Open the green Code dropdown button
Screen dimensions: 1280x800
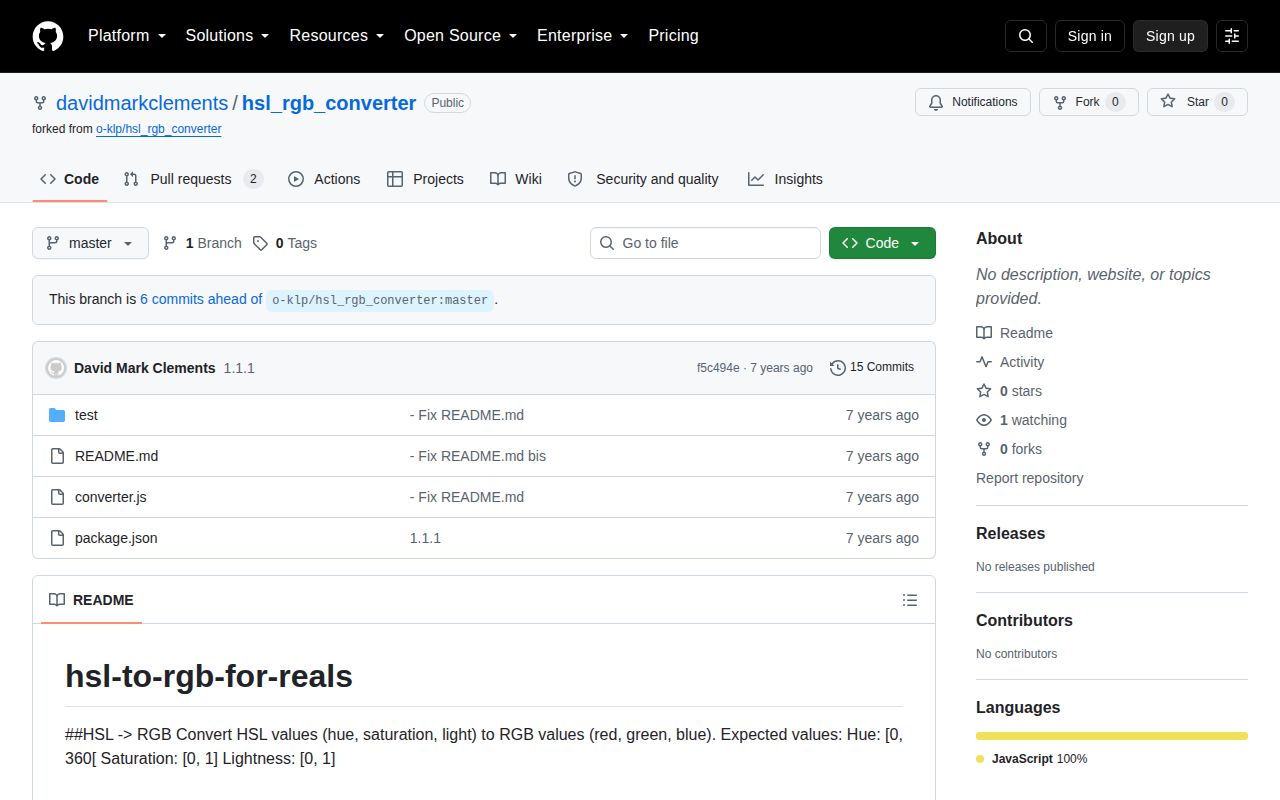[x=882, y=243]
